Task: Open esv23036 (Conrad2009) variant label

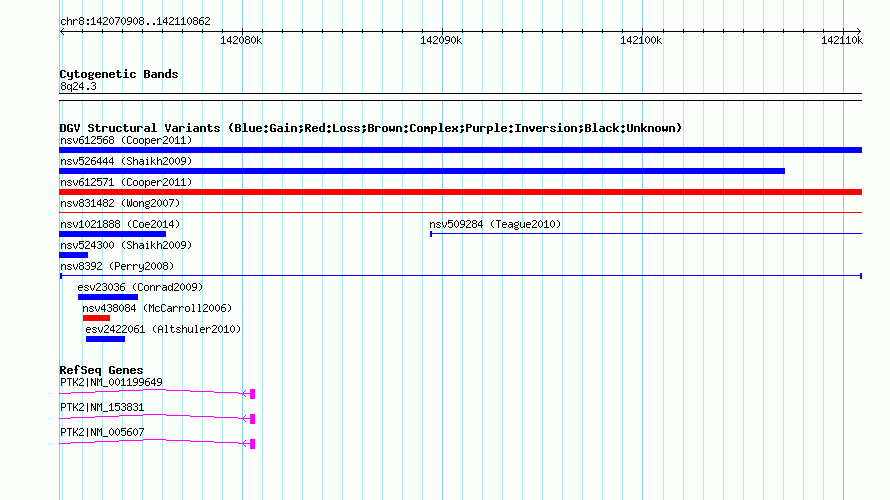Action: tap(140, 287)
